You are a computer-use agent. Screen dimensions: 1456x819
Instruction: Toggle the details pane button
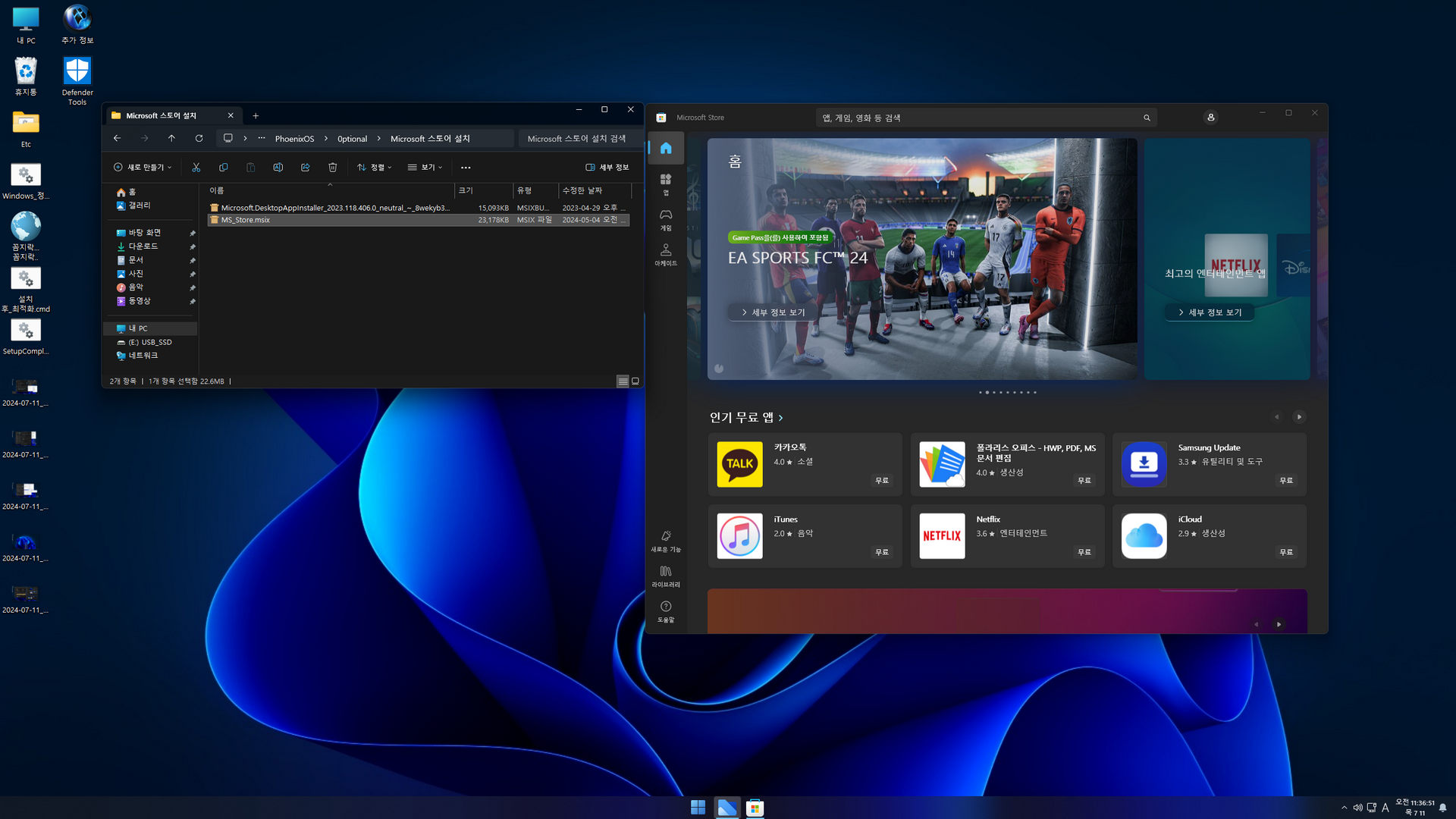pos(607,167)
